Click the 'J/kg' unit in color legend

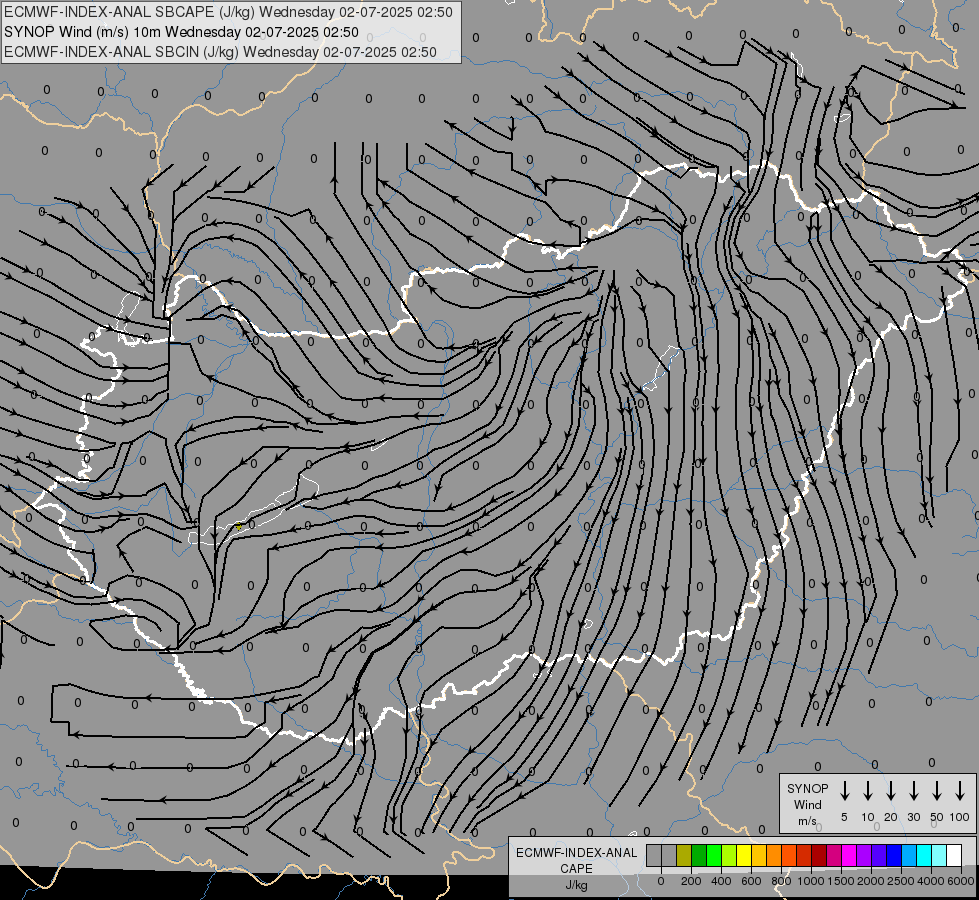(x=576, y=885)
